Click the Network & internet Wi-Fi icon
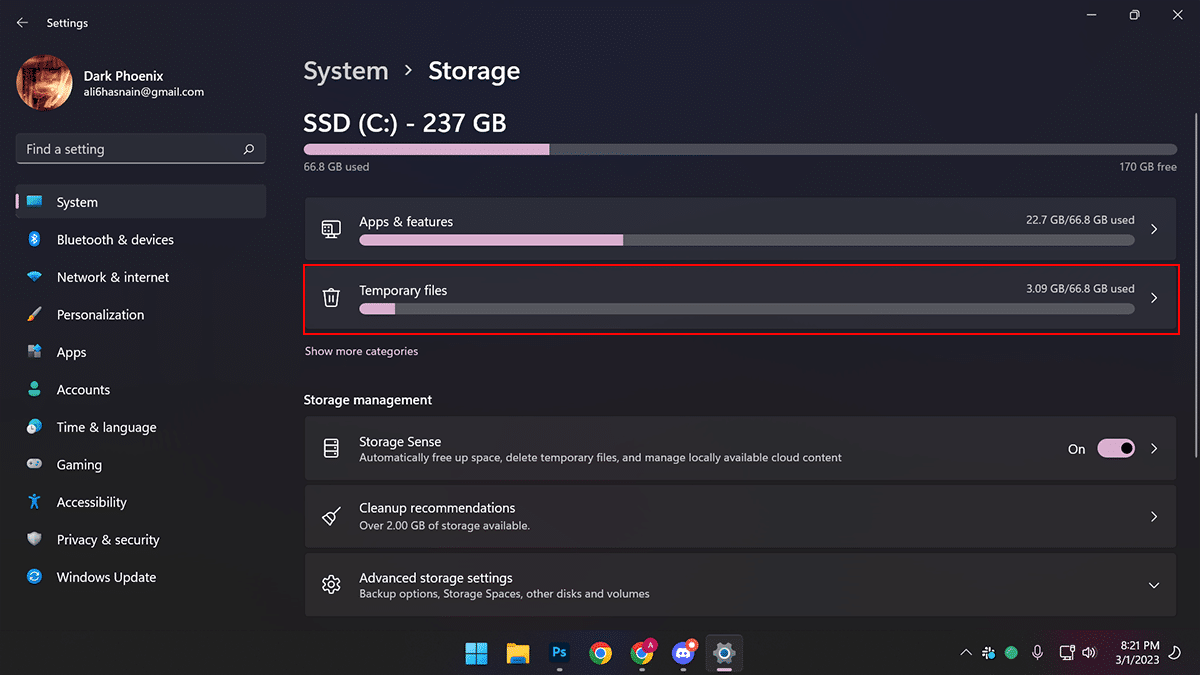The width and height of the screenshot is (1200, 675). [x=34, y=277]
